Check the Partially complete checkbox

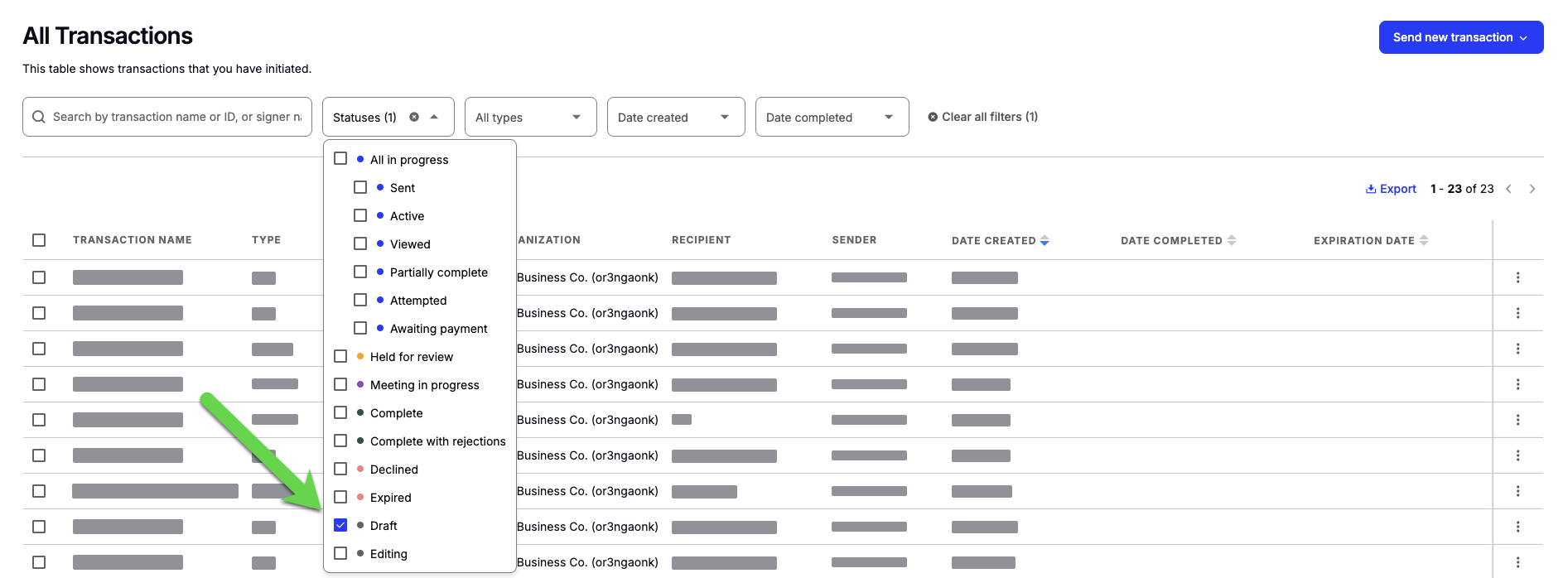pos(360,272)
